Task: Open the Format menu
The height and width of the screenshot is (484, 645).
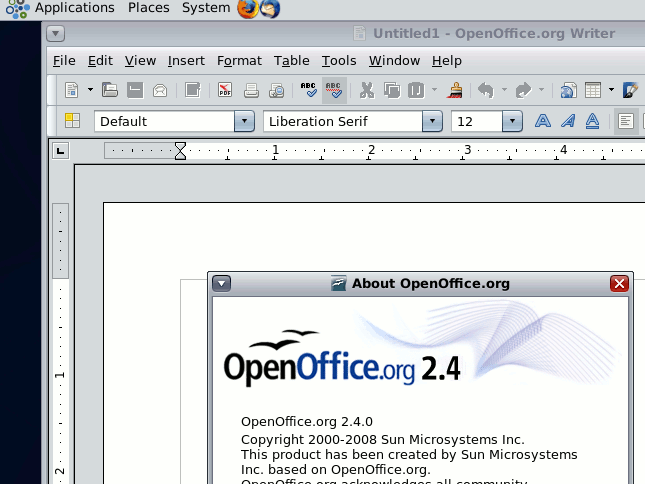Action: [x=239, y=61]
